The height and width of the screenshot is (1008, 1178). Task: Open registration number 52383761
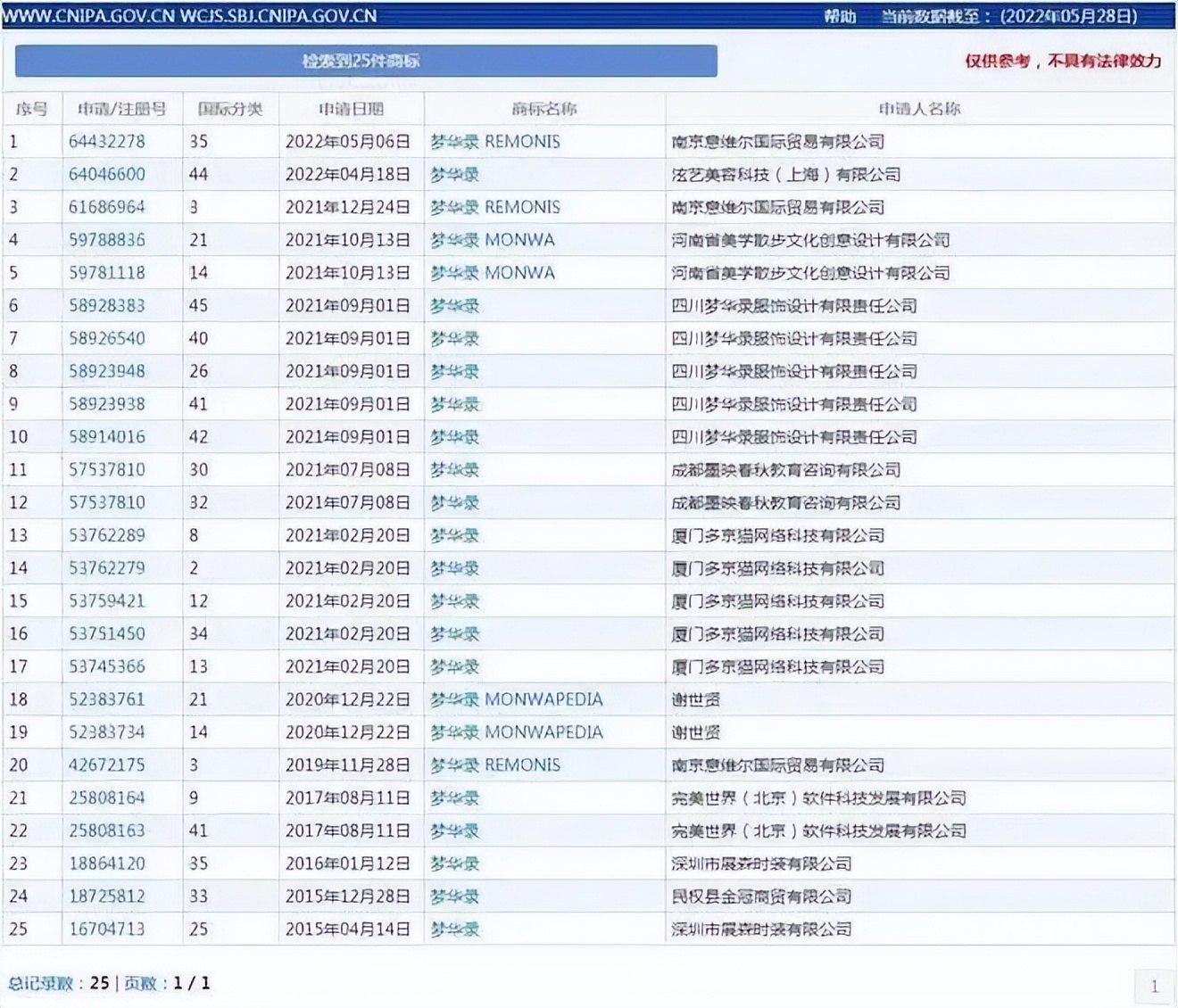point(106,699)
